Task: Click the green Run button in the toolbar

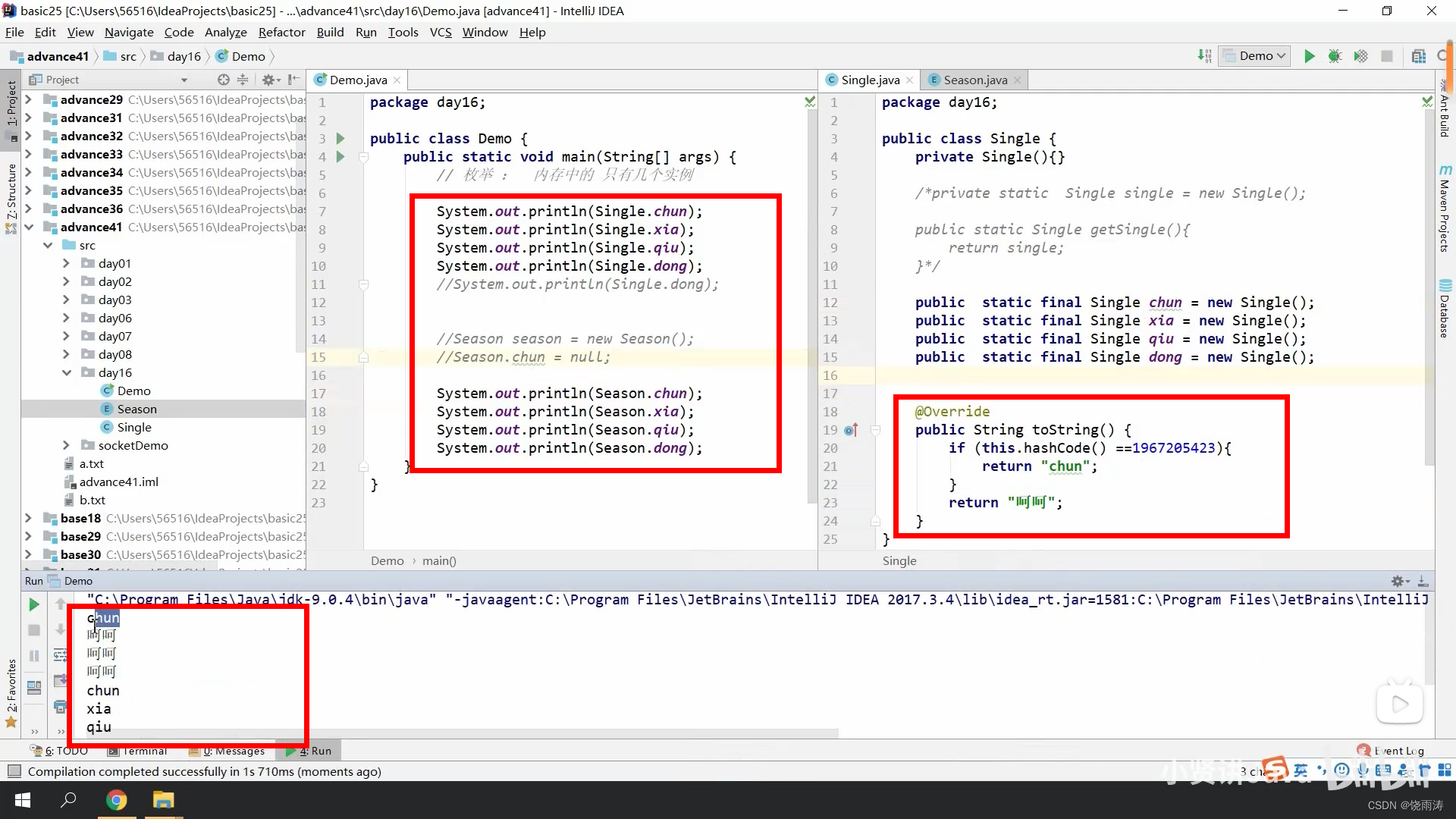Action: 1309,56
